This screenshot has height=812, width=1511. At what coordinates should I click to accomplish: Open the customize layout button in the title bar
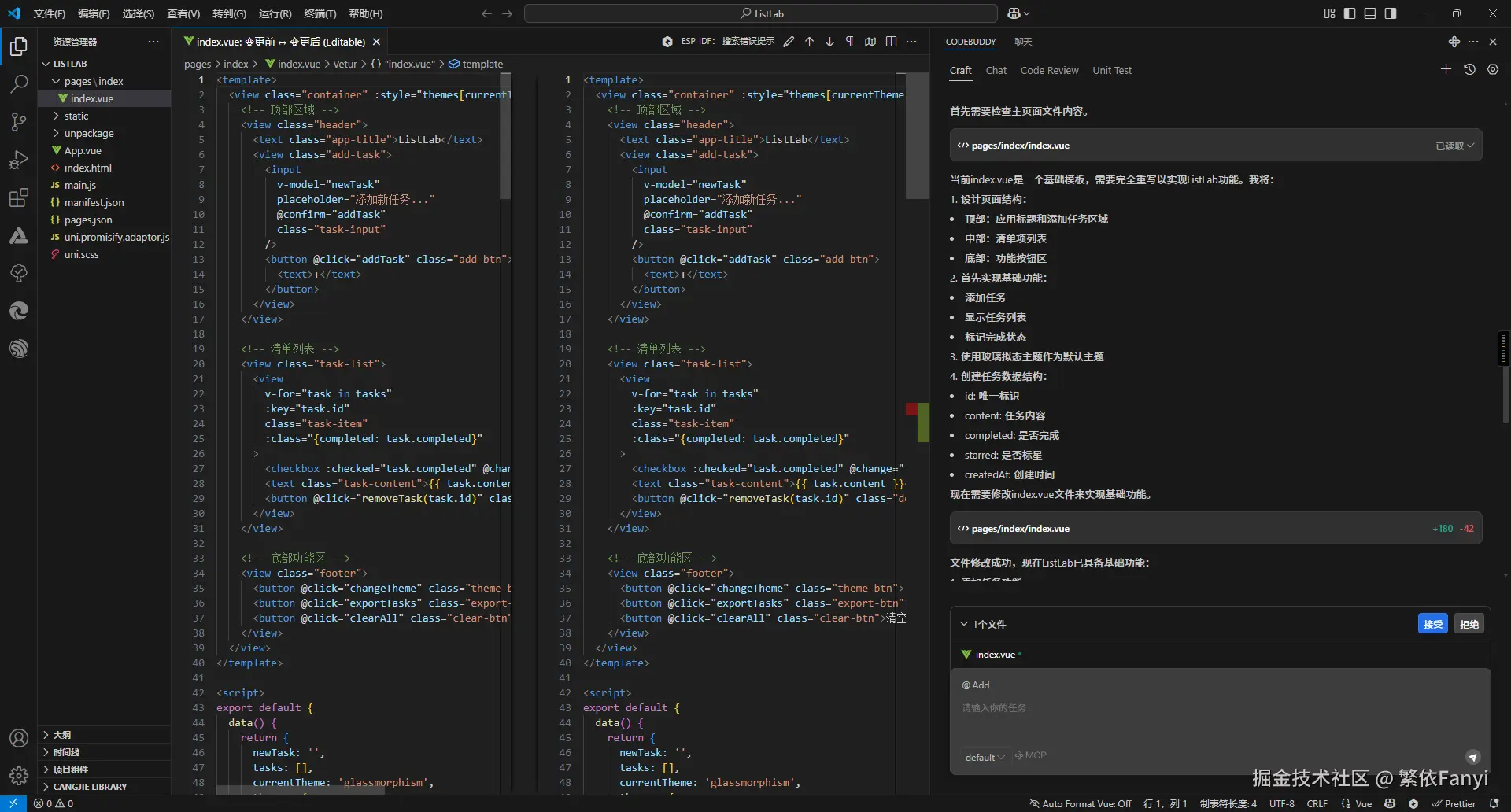click(1329, 13)
